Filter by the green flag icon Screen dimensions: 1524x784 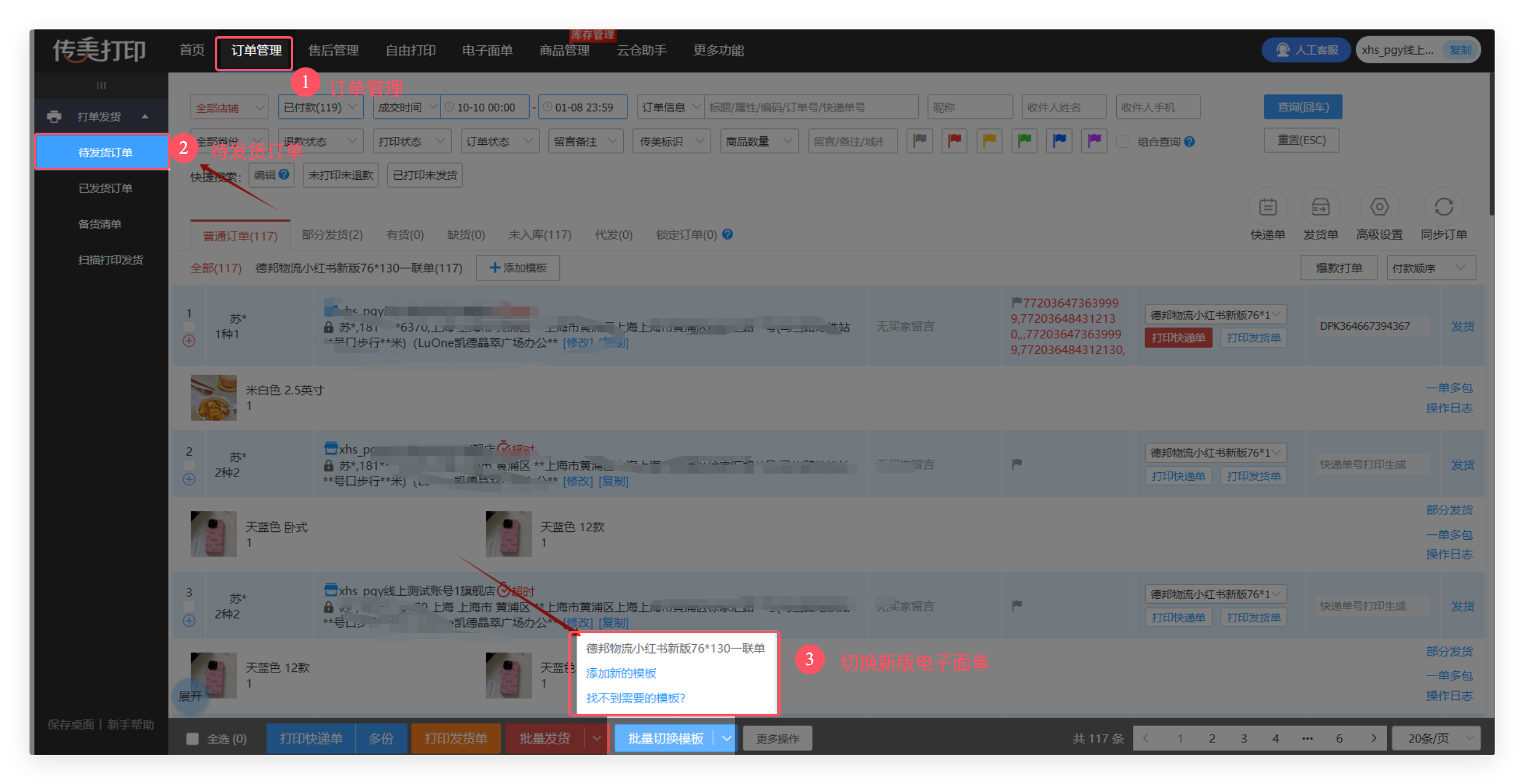point(1024,141)
